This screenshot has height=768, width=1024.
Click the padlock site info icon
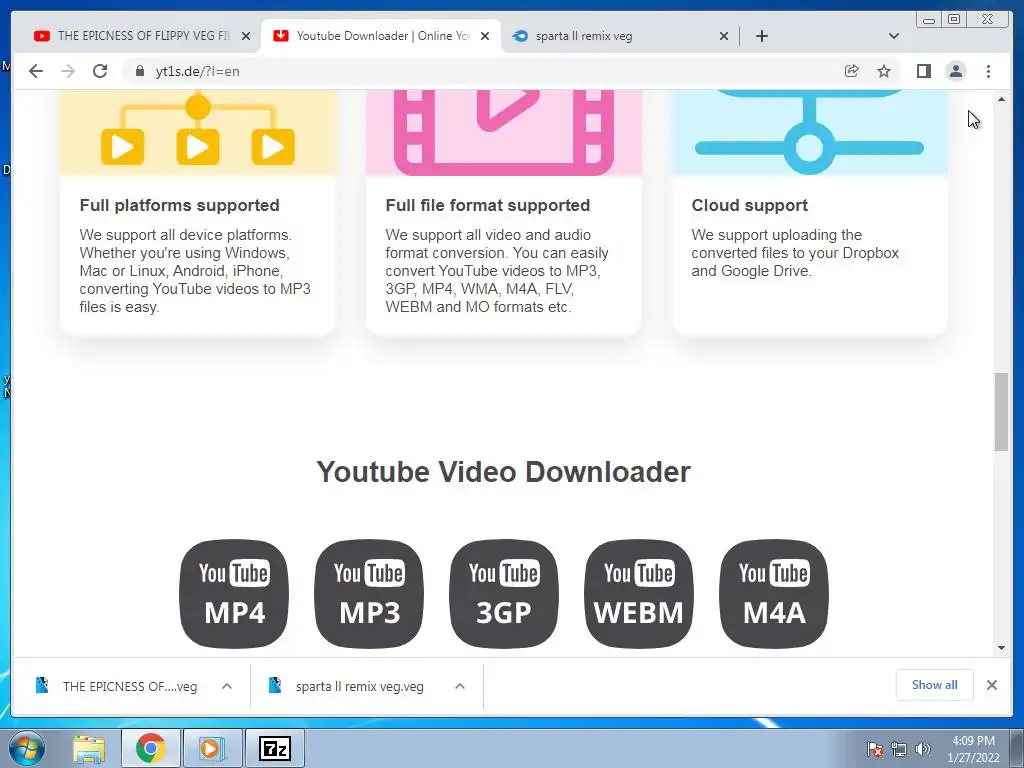(x=139, y=71)
